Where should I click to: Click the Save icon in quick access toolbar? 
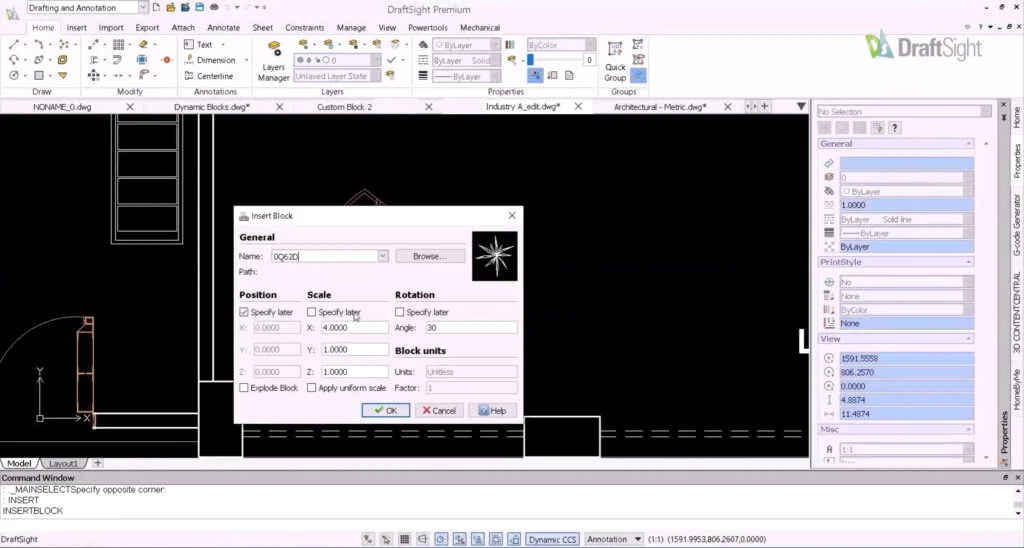200,7
